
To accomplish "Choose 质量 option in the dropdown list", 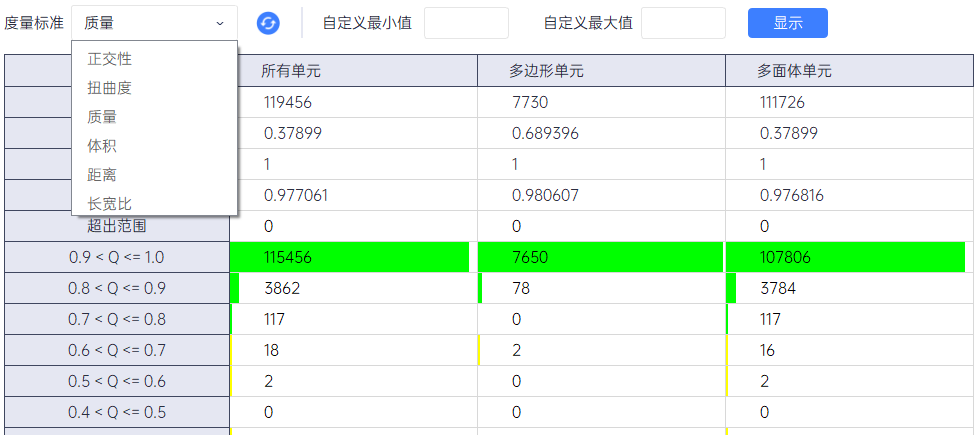I will pyautogui.click(x=154, y=117).
